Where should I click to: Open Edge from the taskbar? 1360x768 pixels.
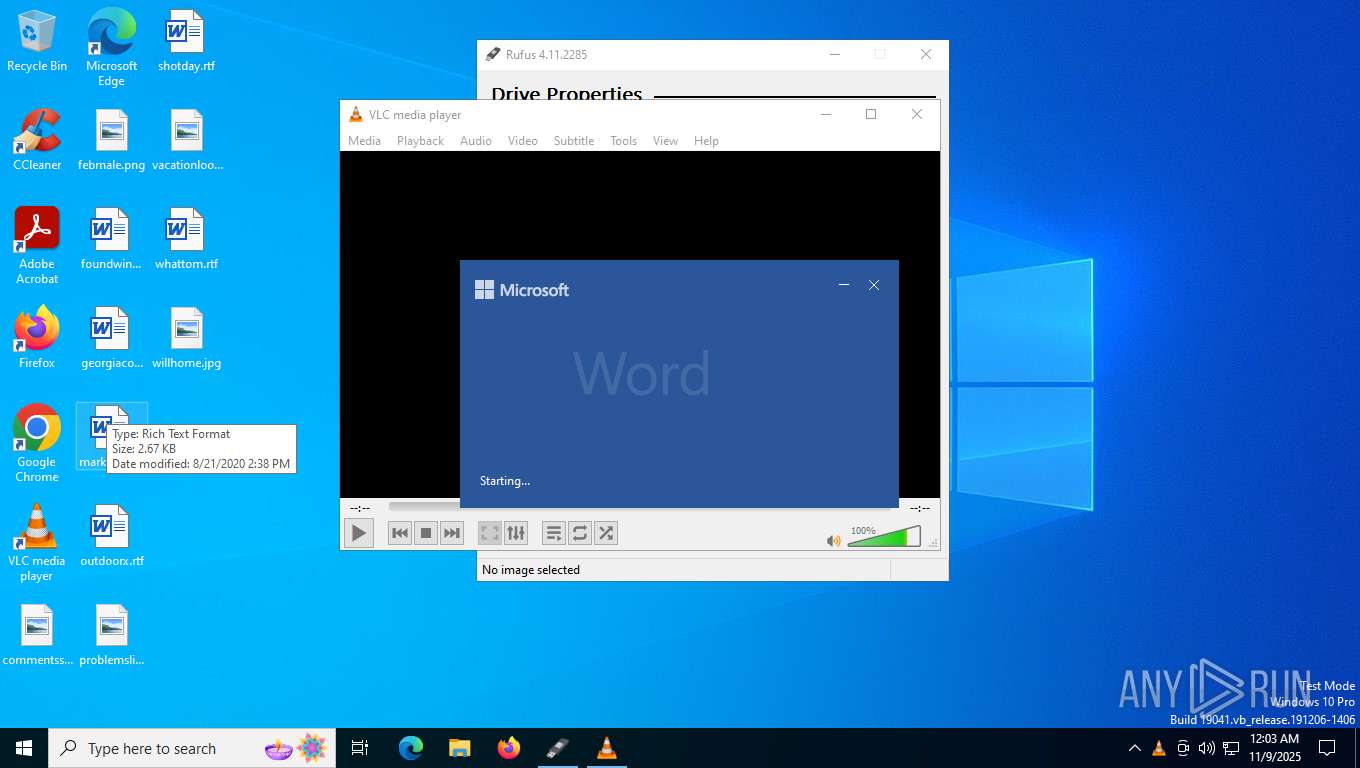411,748
